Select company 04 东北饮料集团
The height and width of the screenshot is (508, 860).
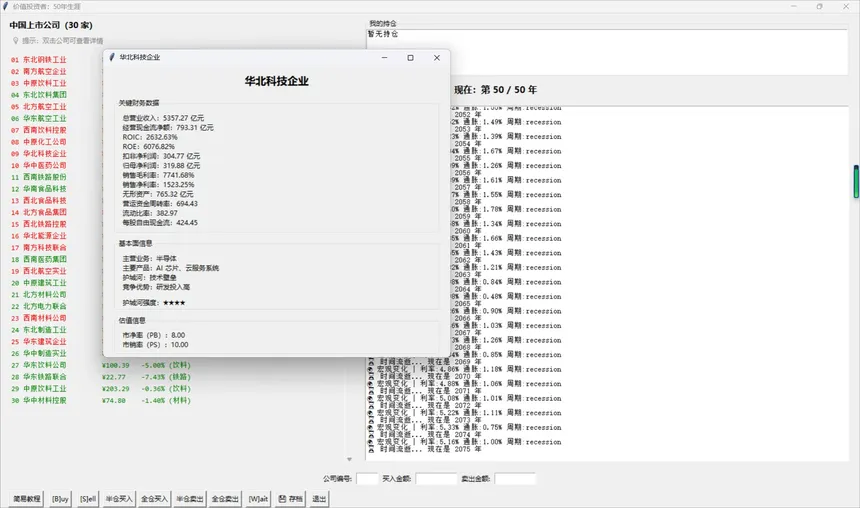coord(39,95)
